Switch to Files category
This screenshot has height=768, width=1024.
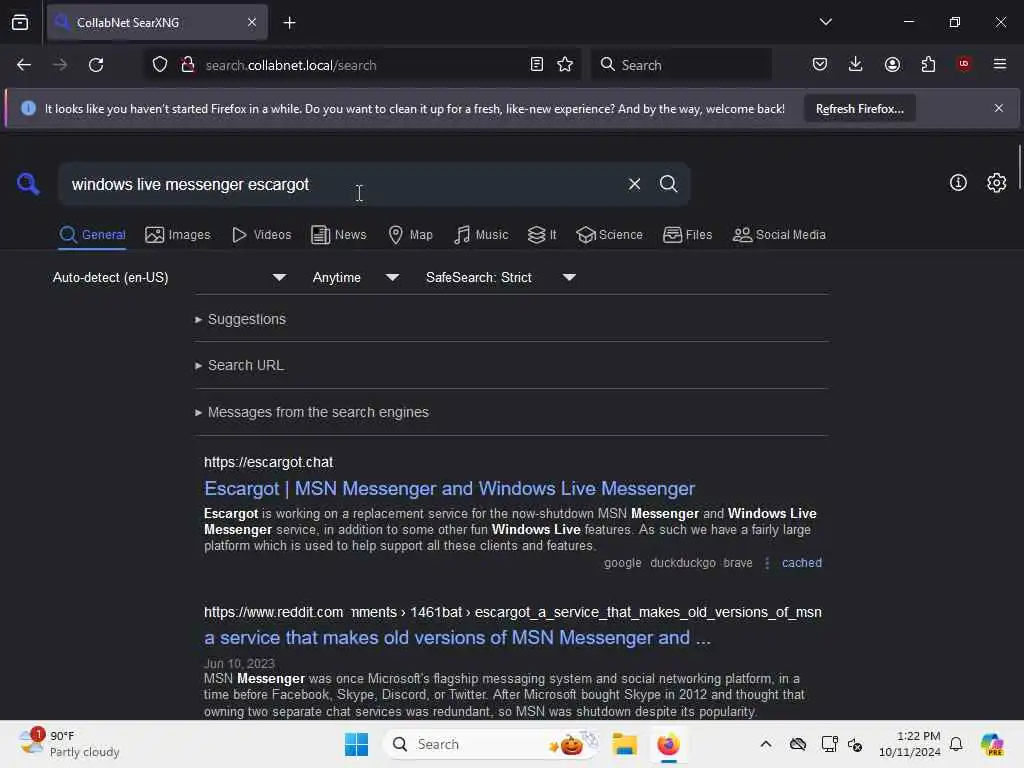688,235
